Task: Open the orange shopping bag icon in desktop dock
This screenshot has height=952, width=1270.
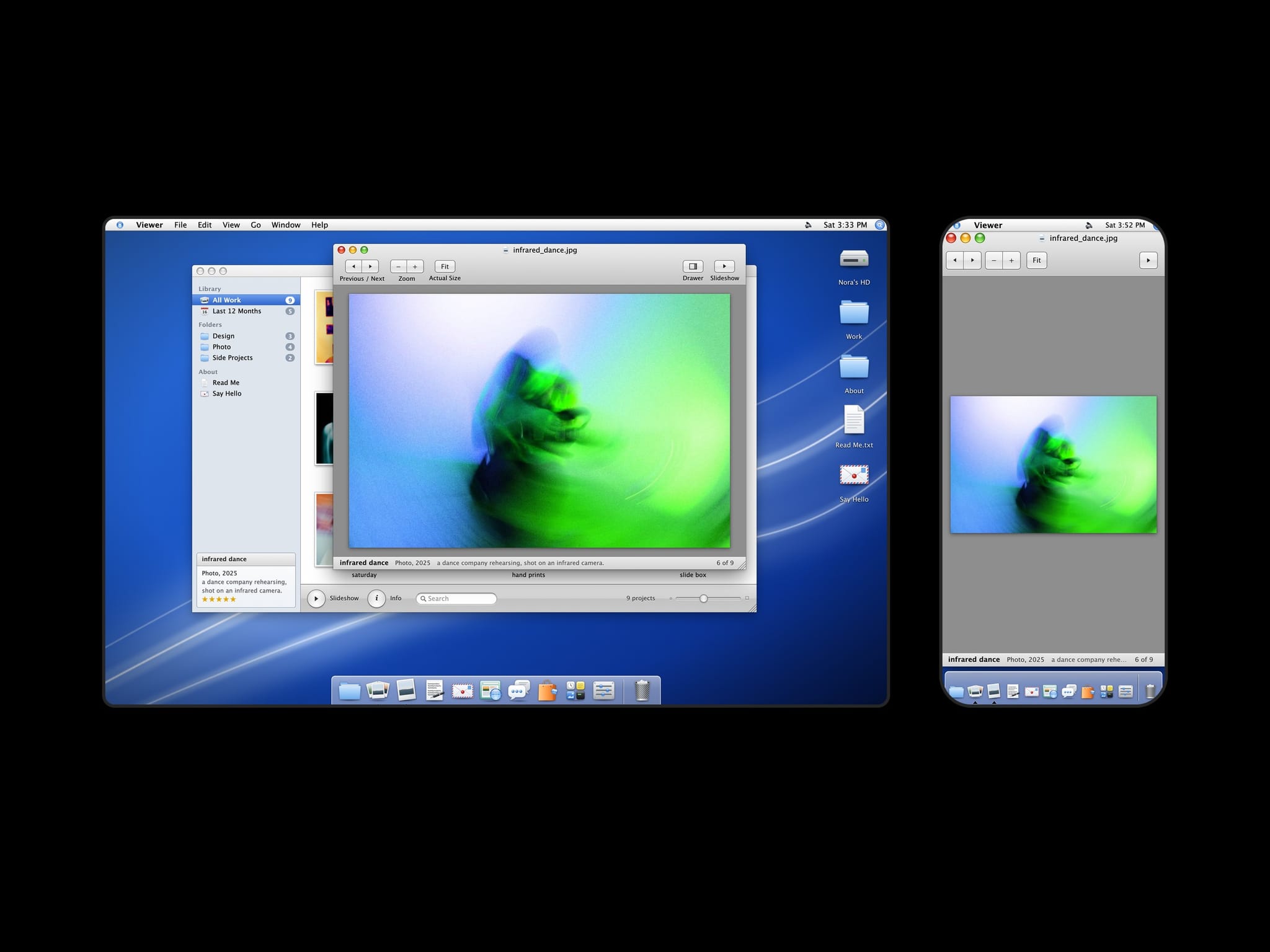Action: coord(547,690)
